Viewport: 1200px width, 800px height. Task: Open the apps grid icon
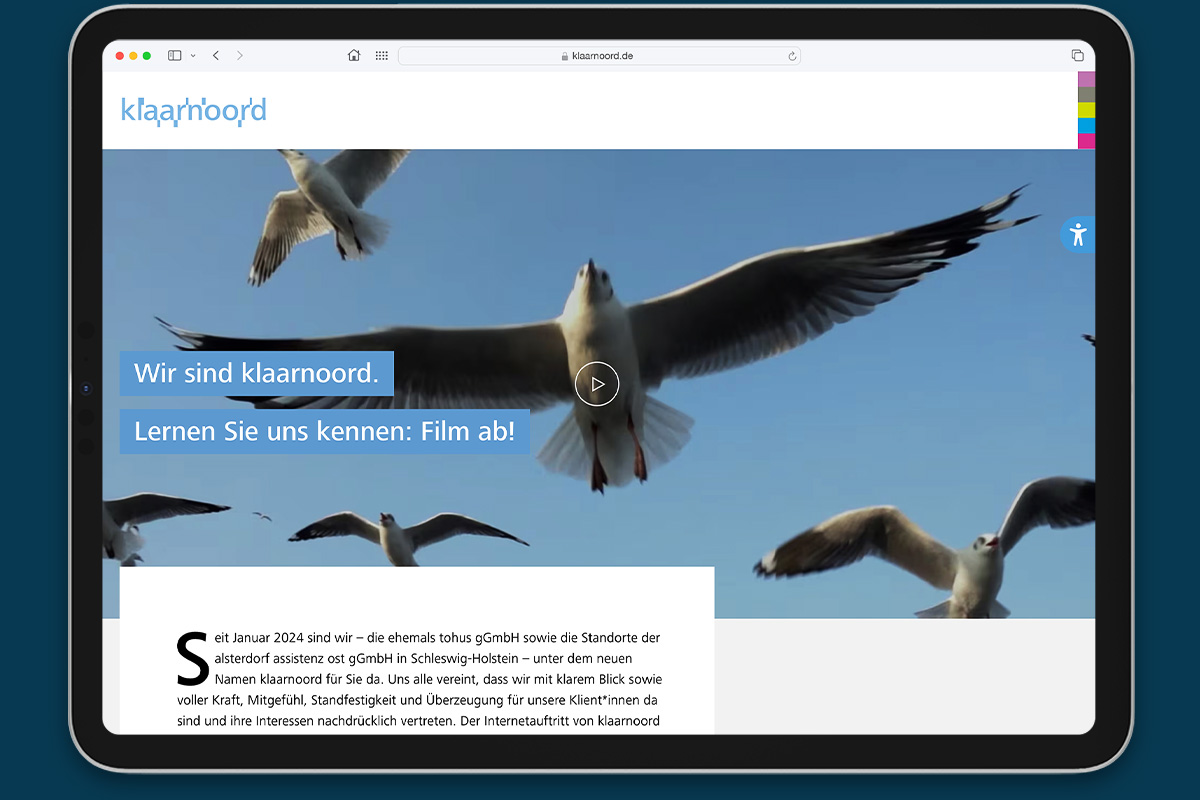[381, 56]
